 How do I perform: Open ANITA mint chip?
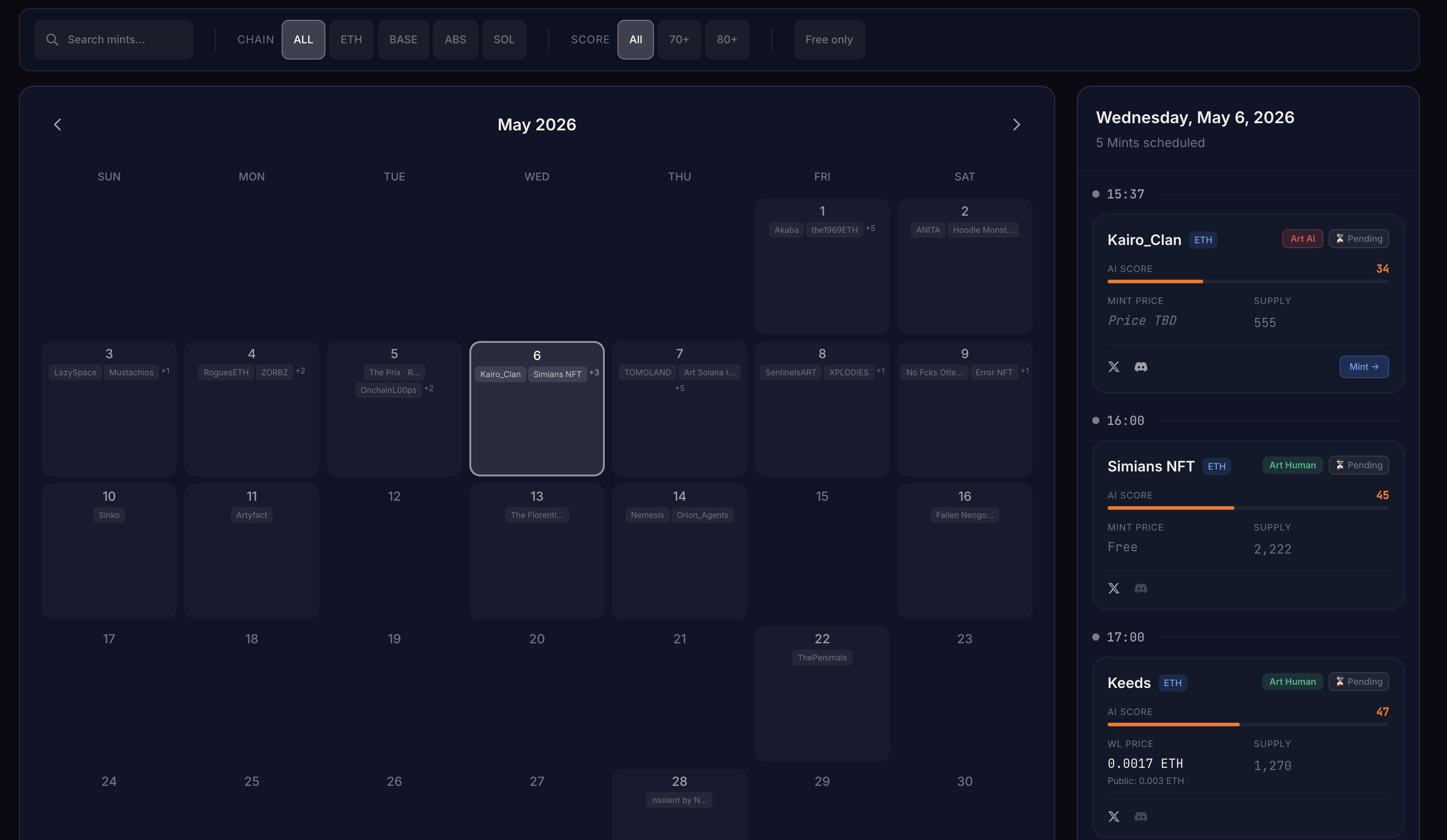click(x=928, y=230)
